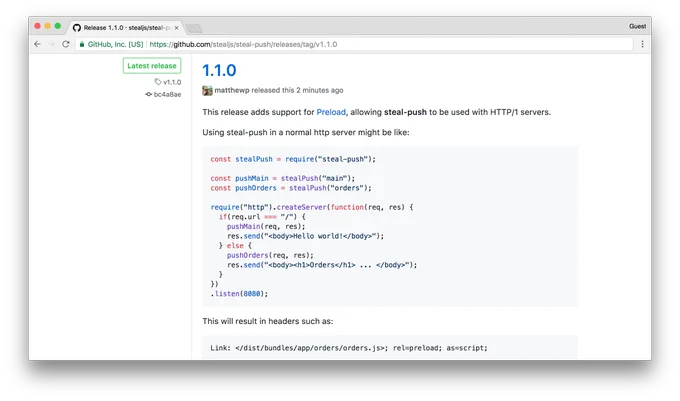Click the green padlock security icon

[x=82, y=44]
